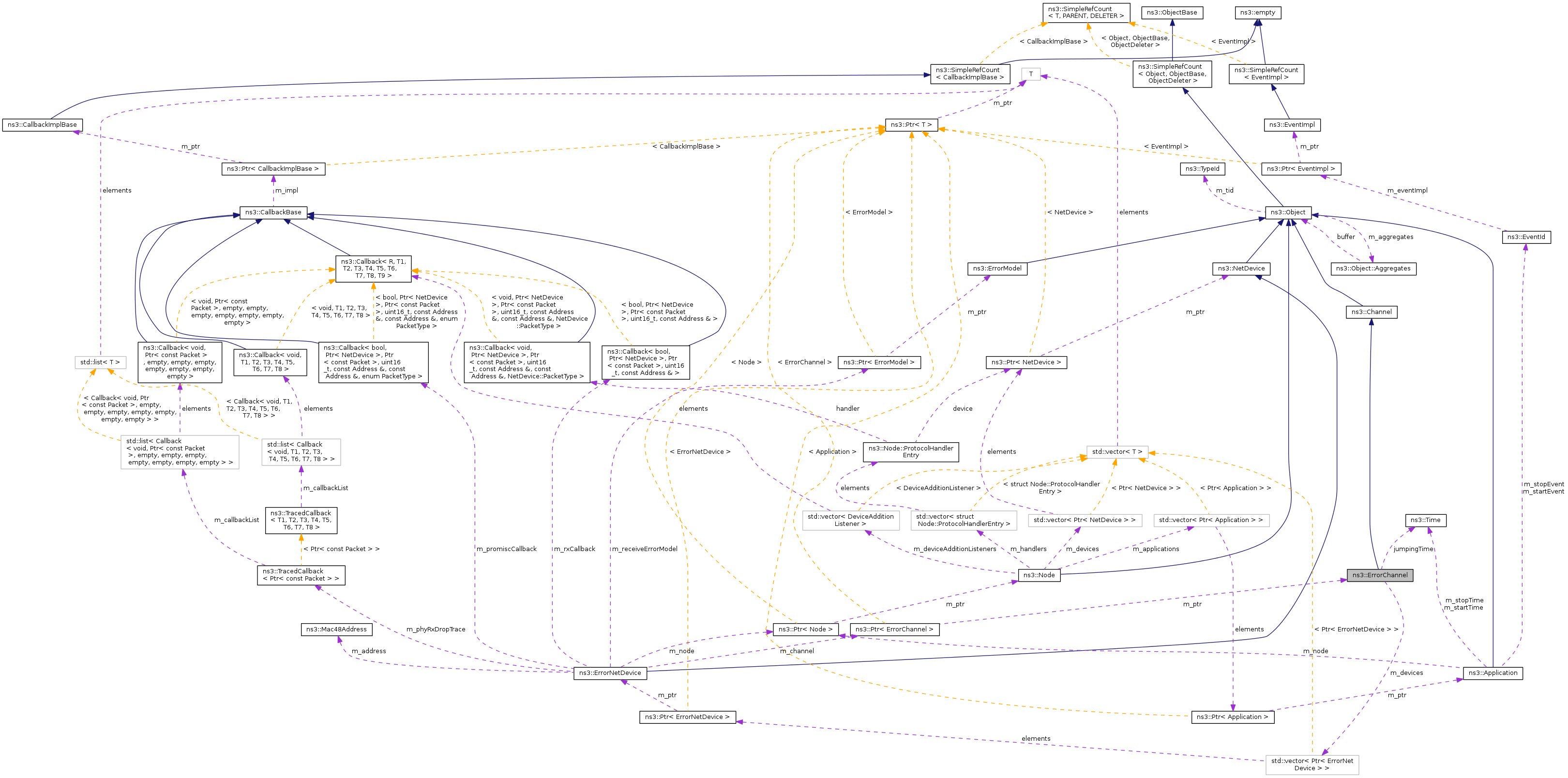Open ns3::TracedCallback< T1, T2...T8 > node
1568x778 pixels.
click(301, 520)
